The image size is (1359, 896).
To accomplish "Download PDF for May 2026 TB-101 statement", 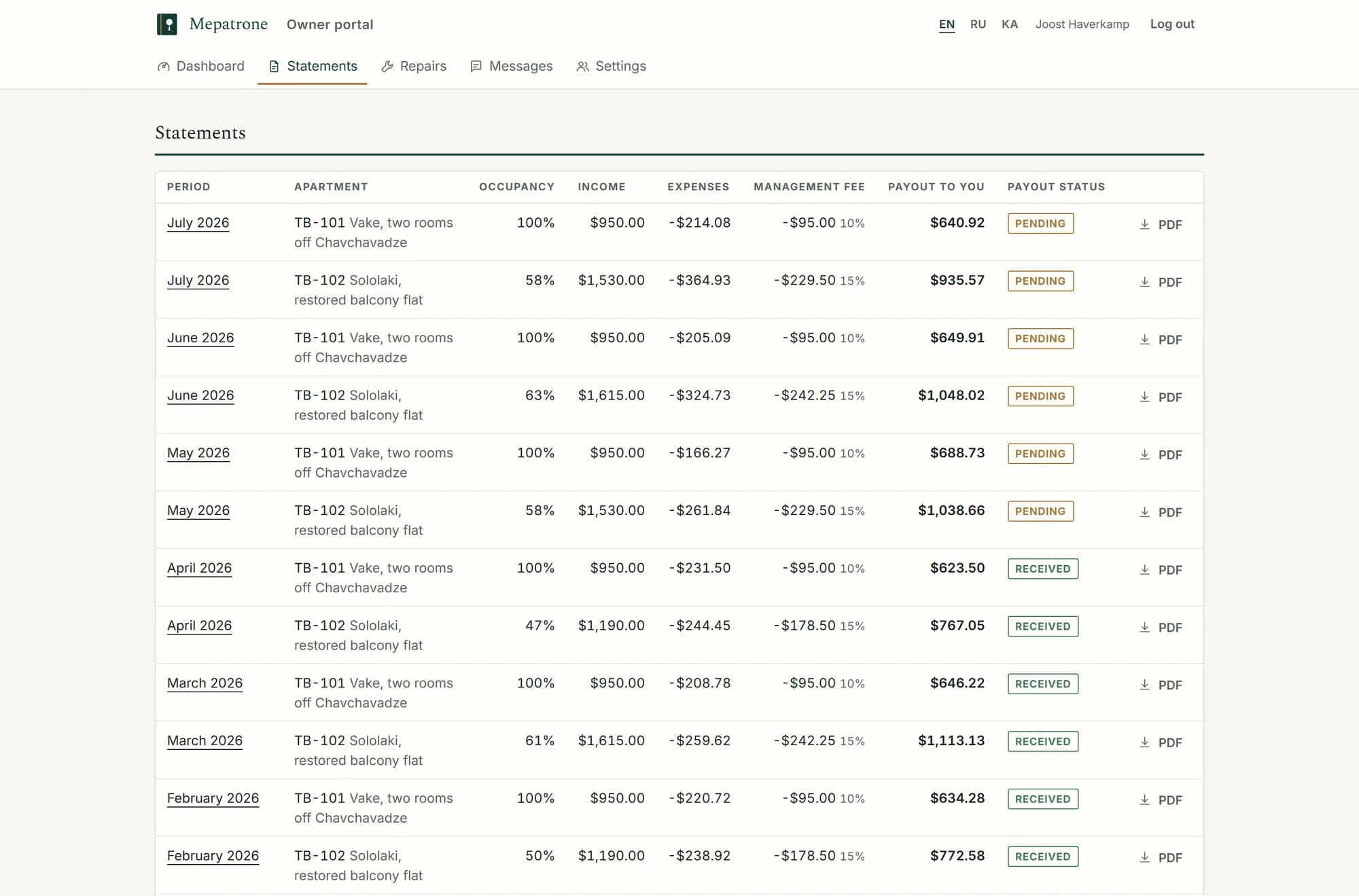I will pos(1161,454).
